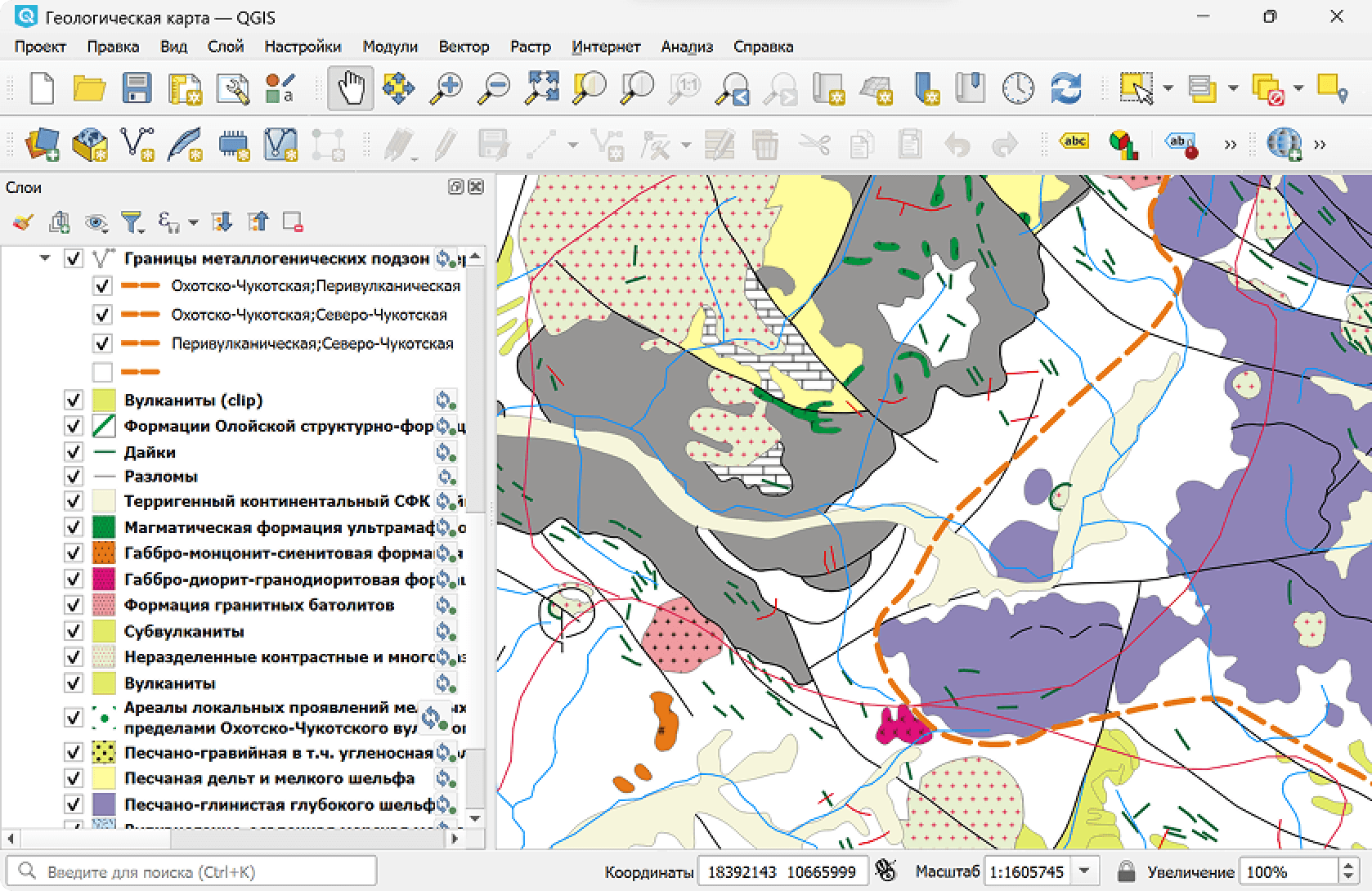
Task: Select the Субвулканиты layer name
Action: [x=184, y=631]
